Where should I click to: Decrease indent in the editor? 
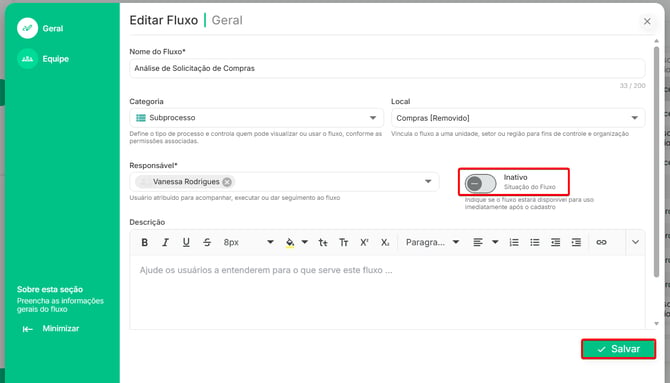[x=555, y=242]
